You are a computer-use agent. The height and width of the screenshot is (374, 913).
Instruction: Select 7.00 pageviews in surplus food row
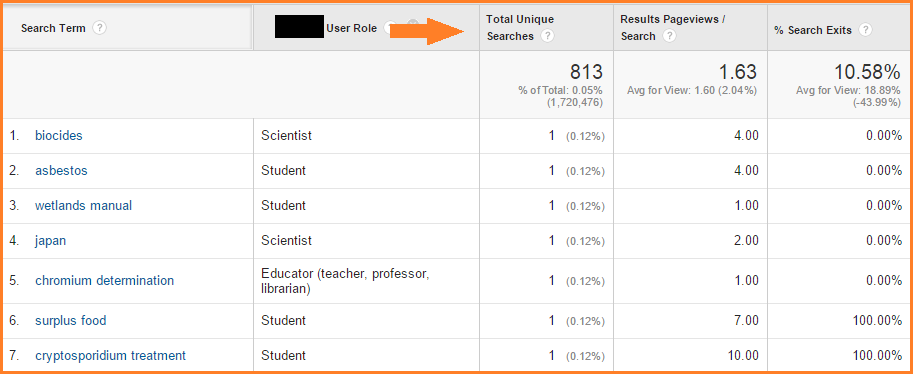pyautogui.click(x=747, y=321)
